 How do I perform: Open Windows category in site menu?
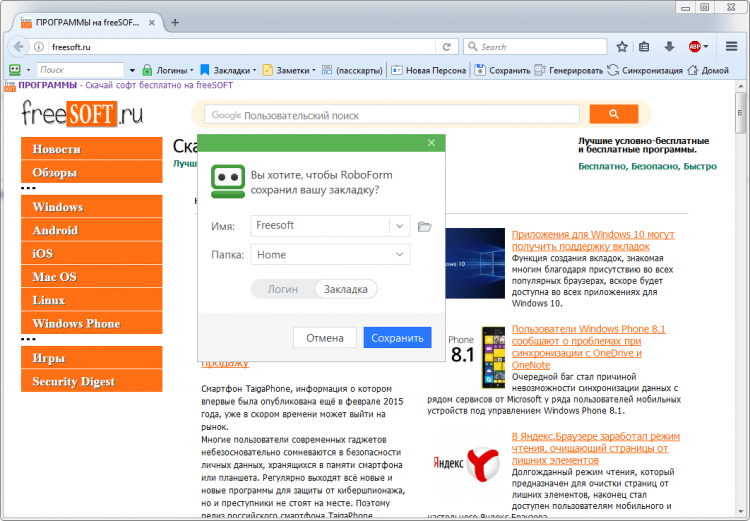[92, 207]
